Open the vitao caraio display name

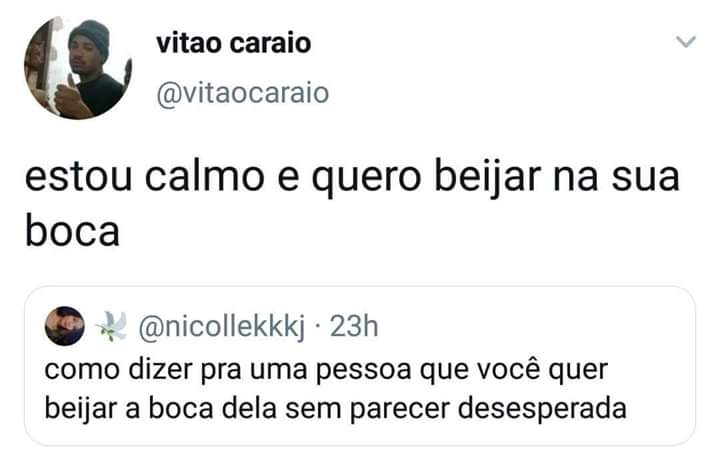coord(233,44)
